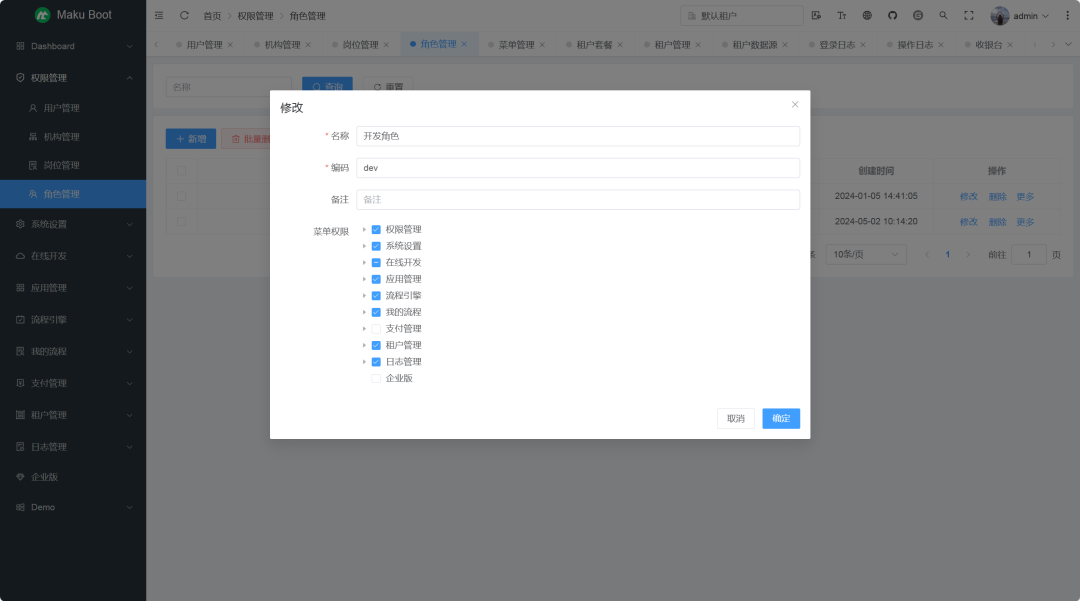The height and width of the screenshot is (601, 1080).
Task: Click the Gitee icon in top bar
Action: click(x=918, y=15)
